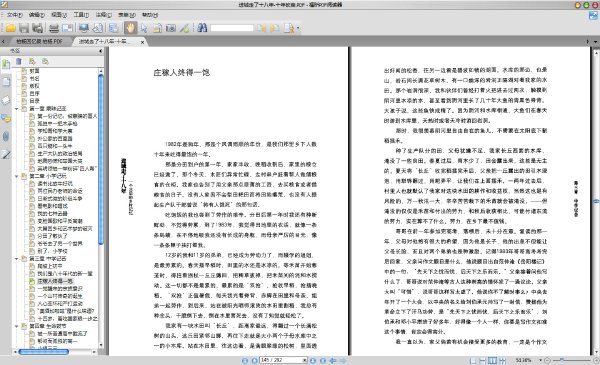Open the search options dropdown arrow
The image size is (600, 365).
coord(298,28)
